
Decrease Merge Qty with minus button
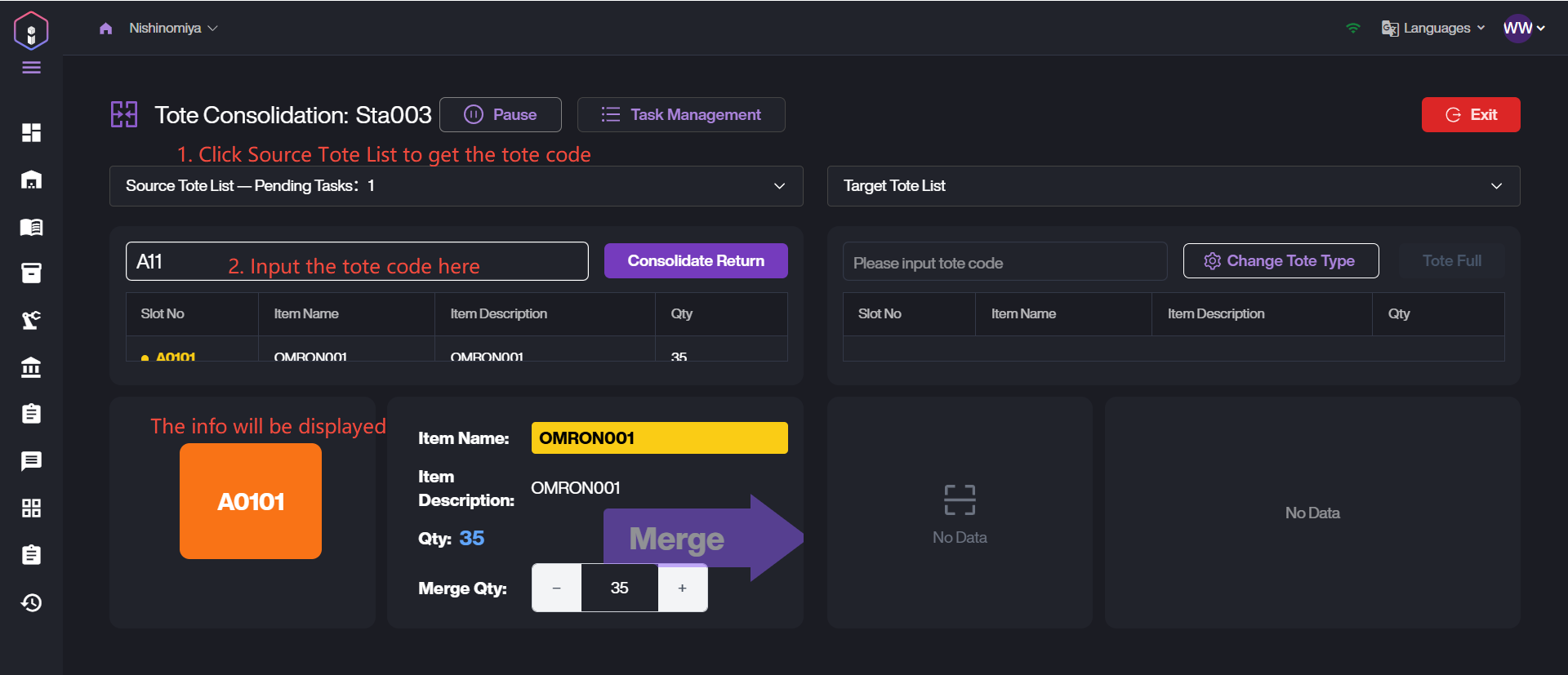click(x=556, y=588)
